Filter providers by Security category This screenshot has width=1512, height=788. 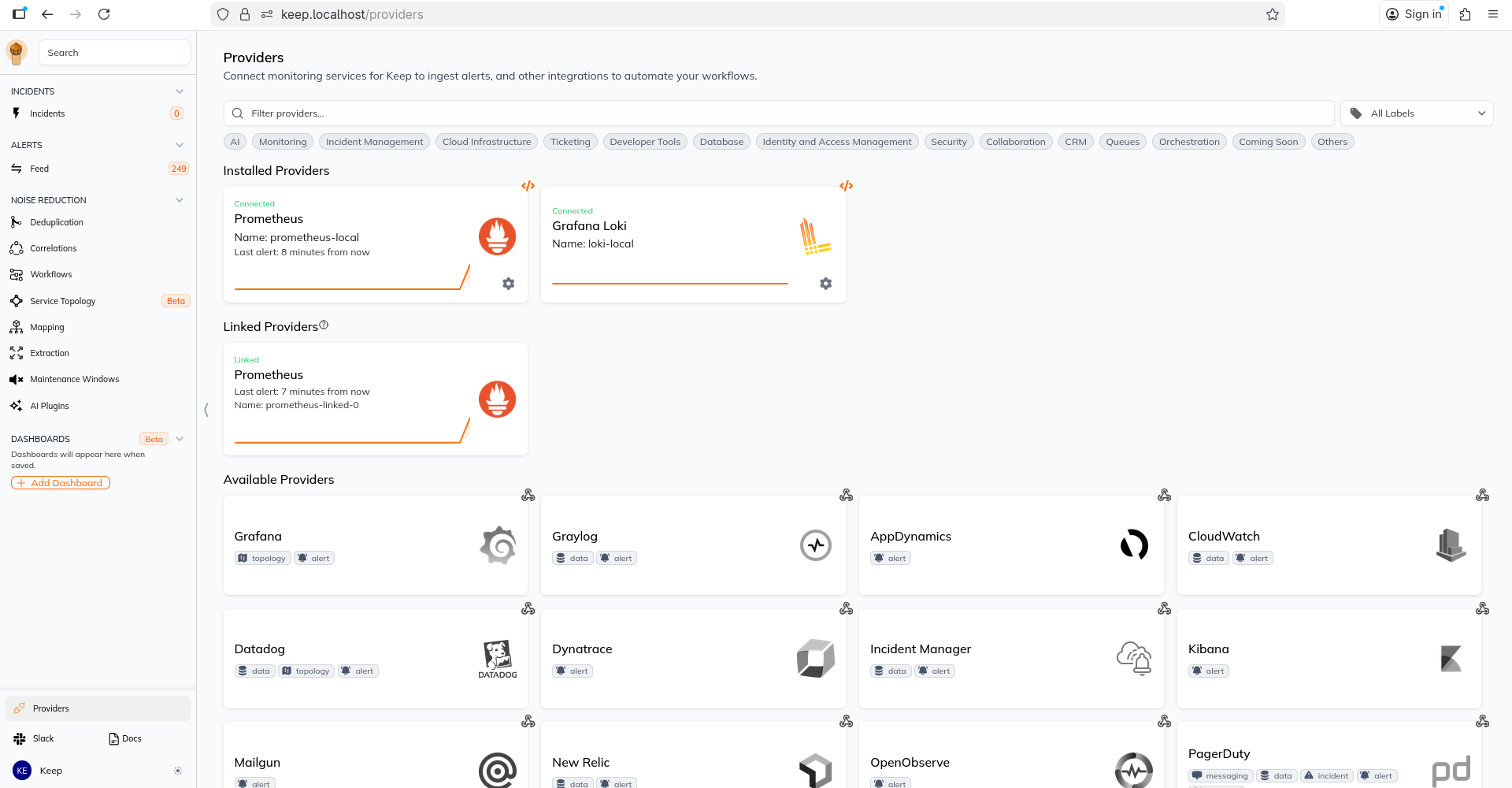point(948,142)
